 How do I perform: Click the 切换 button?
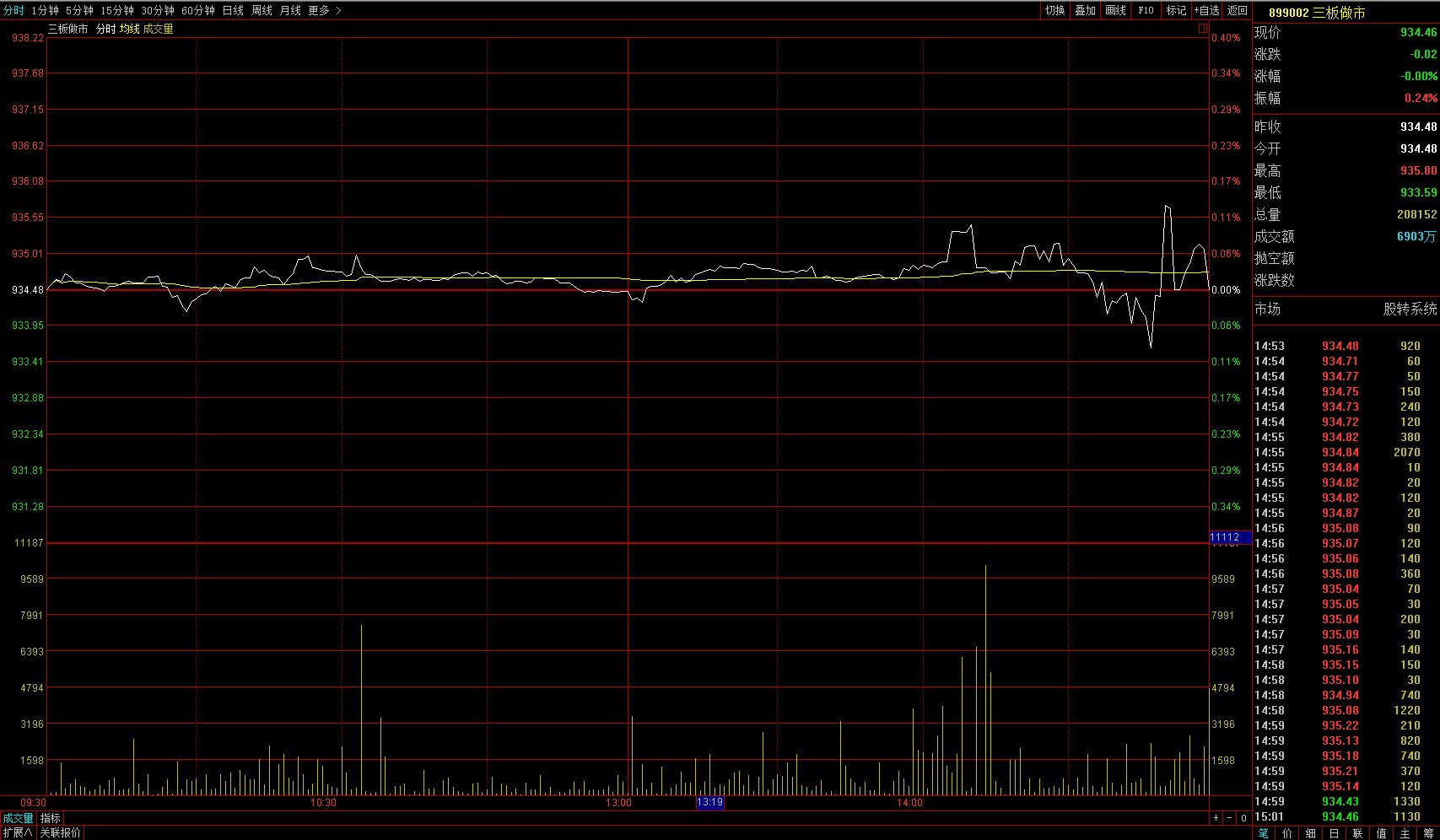coord(1054,10)
